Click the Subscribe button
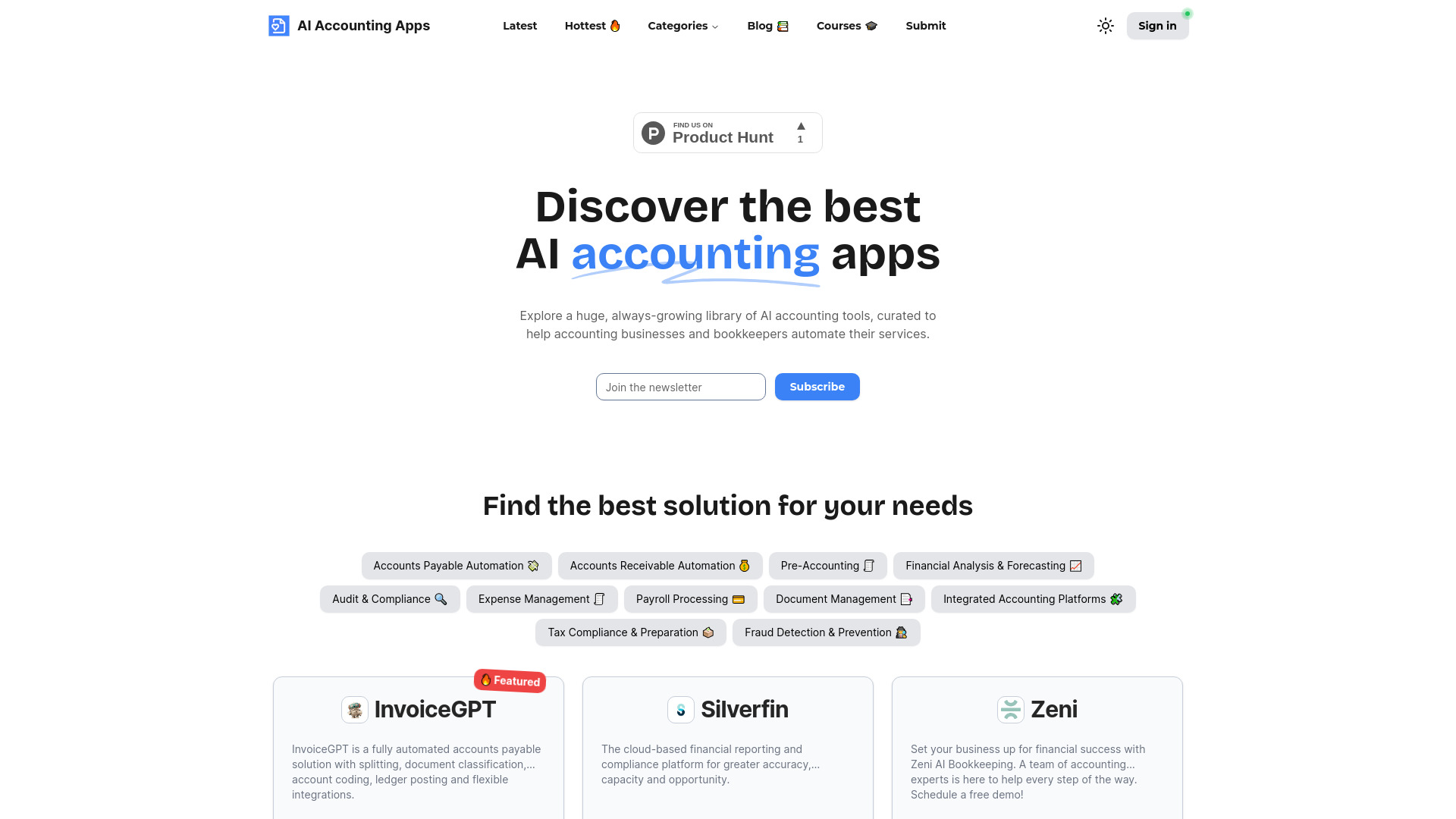Viewport: 1456px width, 819px height. (x=817, y=386)
